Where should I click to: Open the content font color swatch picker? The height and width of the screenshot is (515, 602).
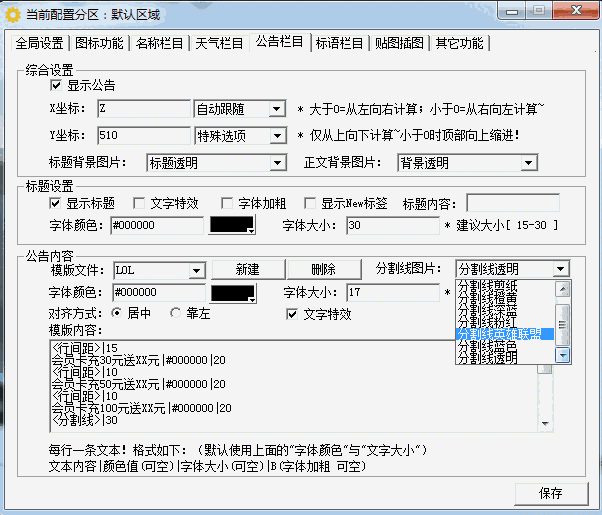(x=233, y=293)
